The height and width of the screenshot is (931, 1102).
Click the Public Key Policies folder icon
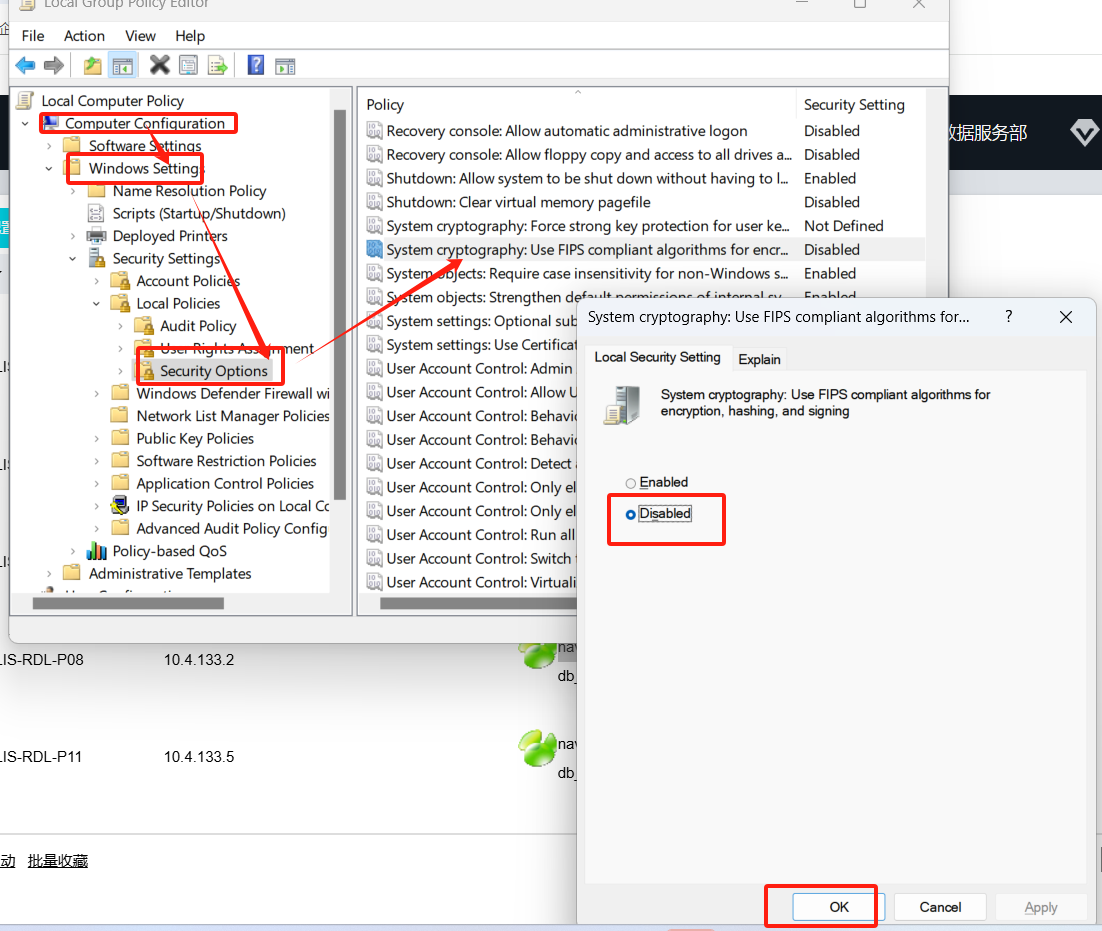[120, 438]
